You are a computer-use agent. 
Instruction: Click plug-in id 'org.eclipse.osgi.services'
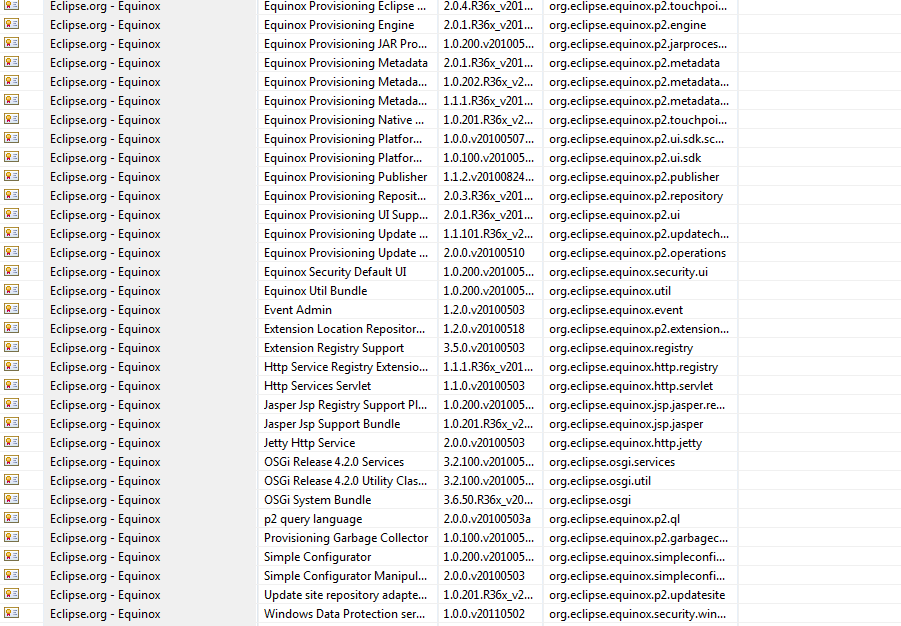(x=612, y=461)
